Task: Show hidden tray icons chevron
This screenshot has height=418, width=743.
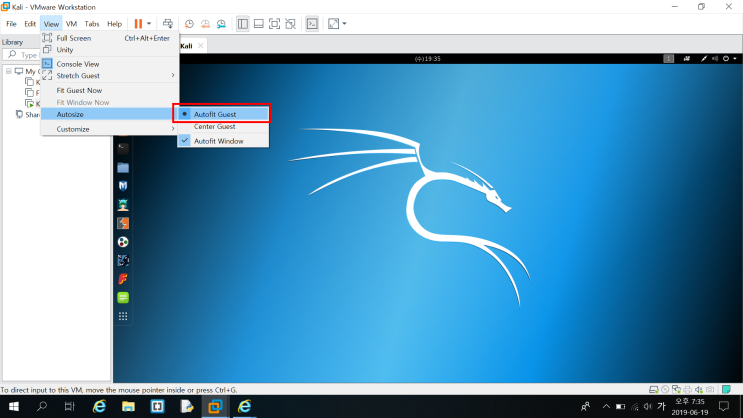Action: point(606,406)
